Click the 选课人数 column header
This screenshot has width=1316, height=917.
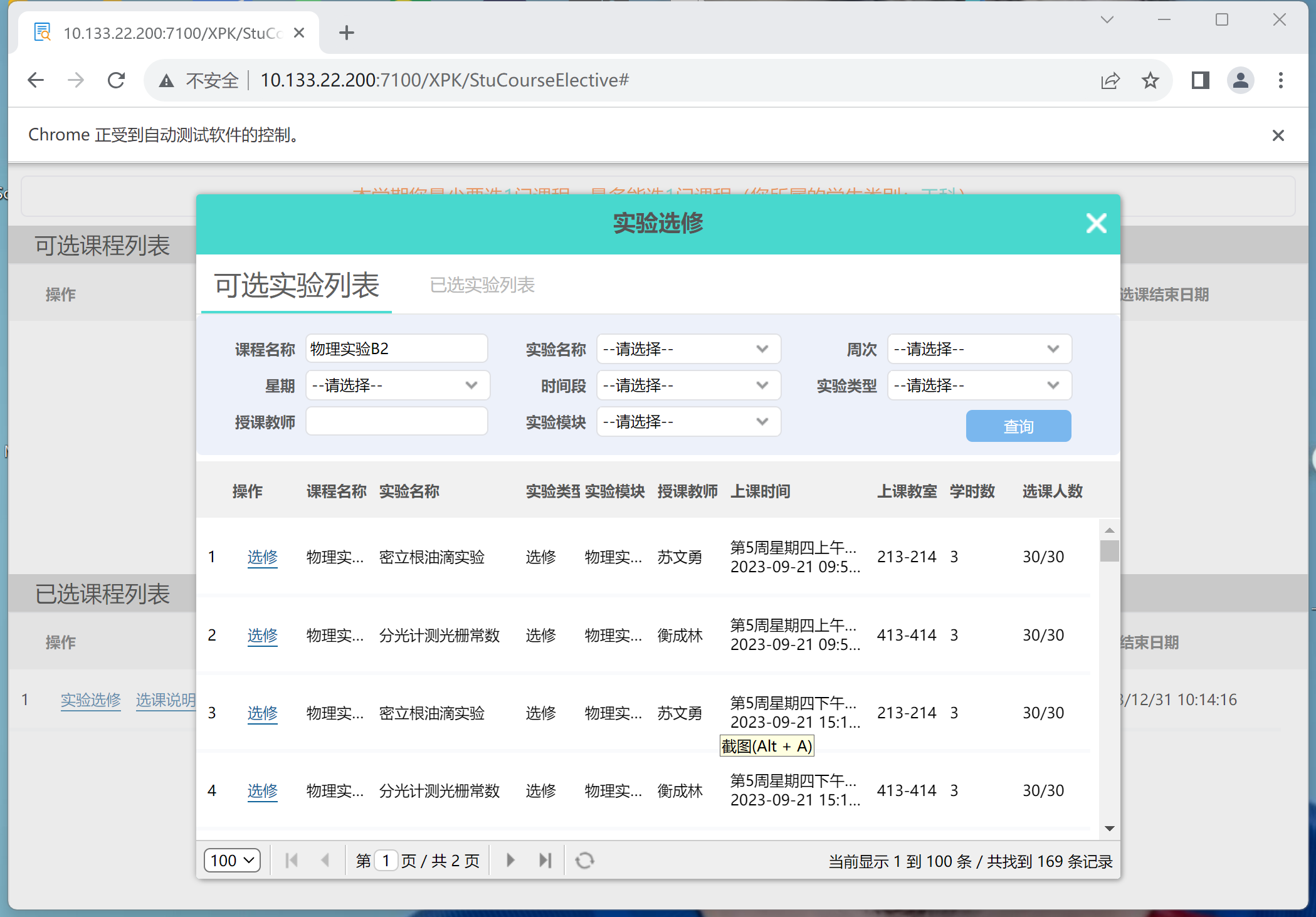(x=1052, y=491)
